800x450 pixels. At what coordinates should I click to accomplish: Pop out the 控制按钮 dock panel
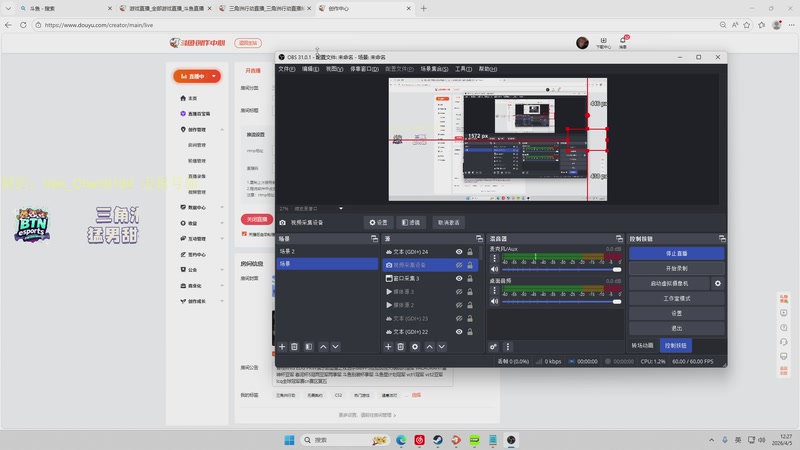click(x=721, y=238)
